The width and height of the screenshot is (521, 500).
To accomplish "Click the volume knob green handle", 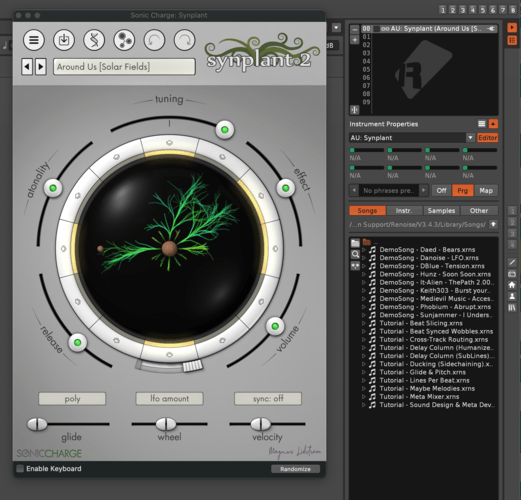I will [275, 326].
